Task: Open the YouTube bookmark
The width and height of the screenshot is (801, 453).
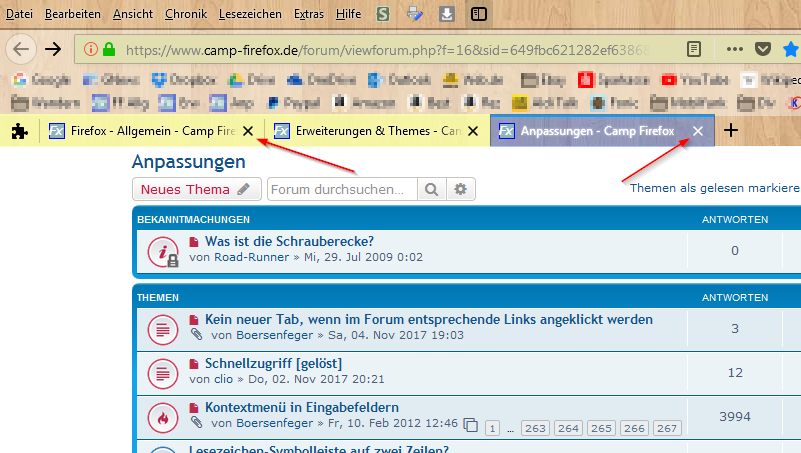Action: [x=695, y=80]
